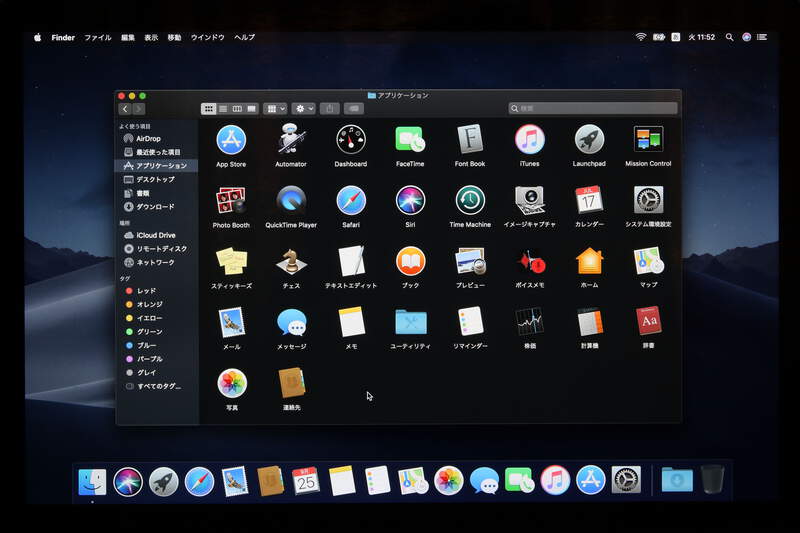Open the 編集 menu in the menu bar

click(128, 37)
